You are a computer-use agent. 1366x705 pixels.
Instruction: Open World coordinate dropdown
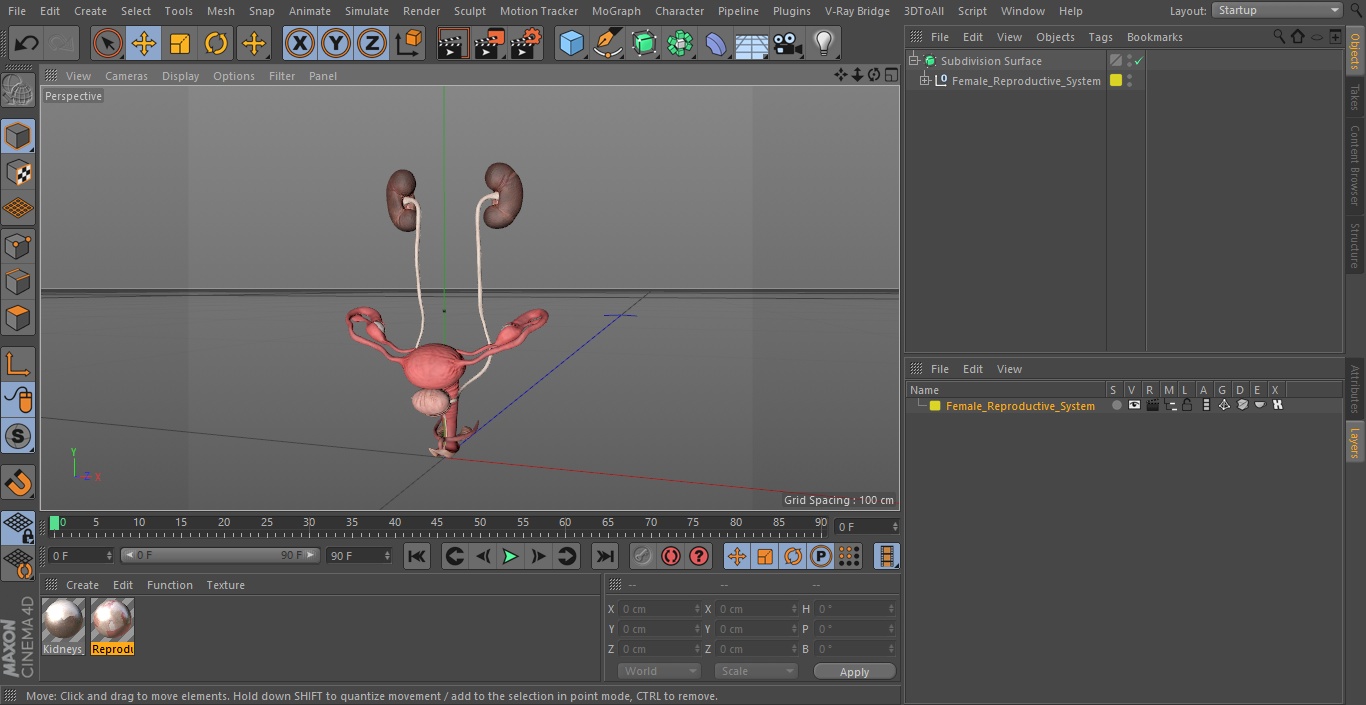[658, 671]
